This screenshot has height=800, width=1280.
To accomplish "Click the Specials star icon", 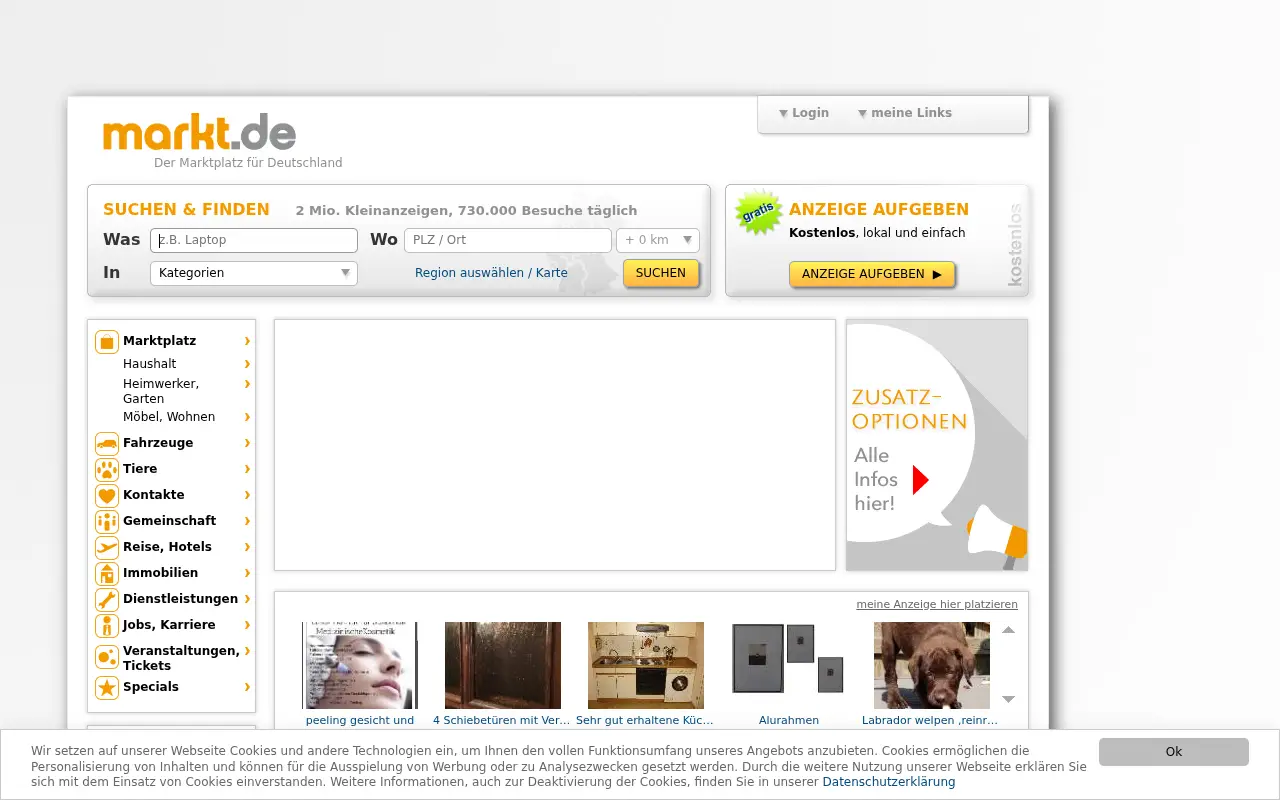I will [107, 688].
